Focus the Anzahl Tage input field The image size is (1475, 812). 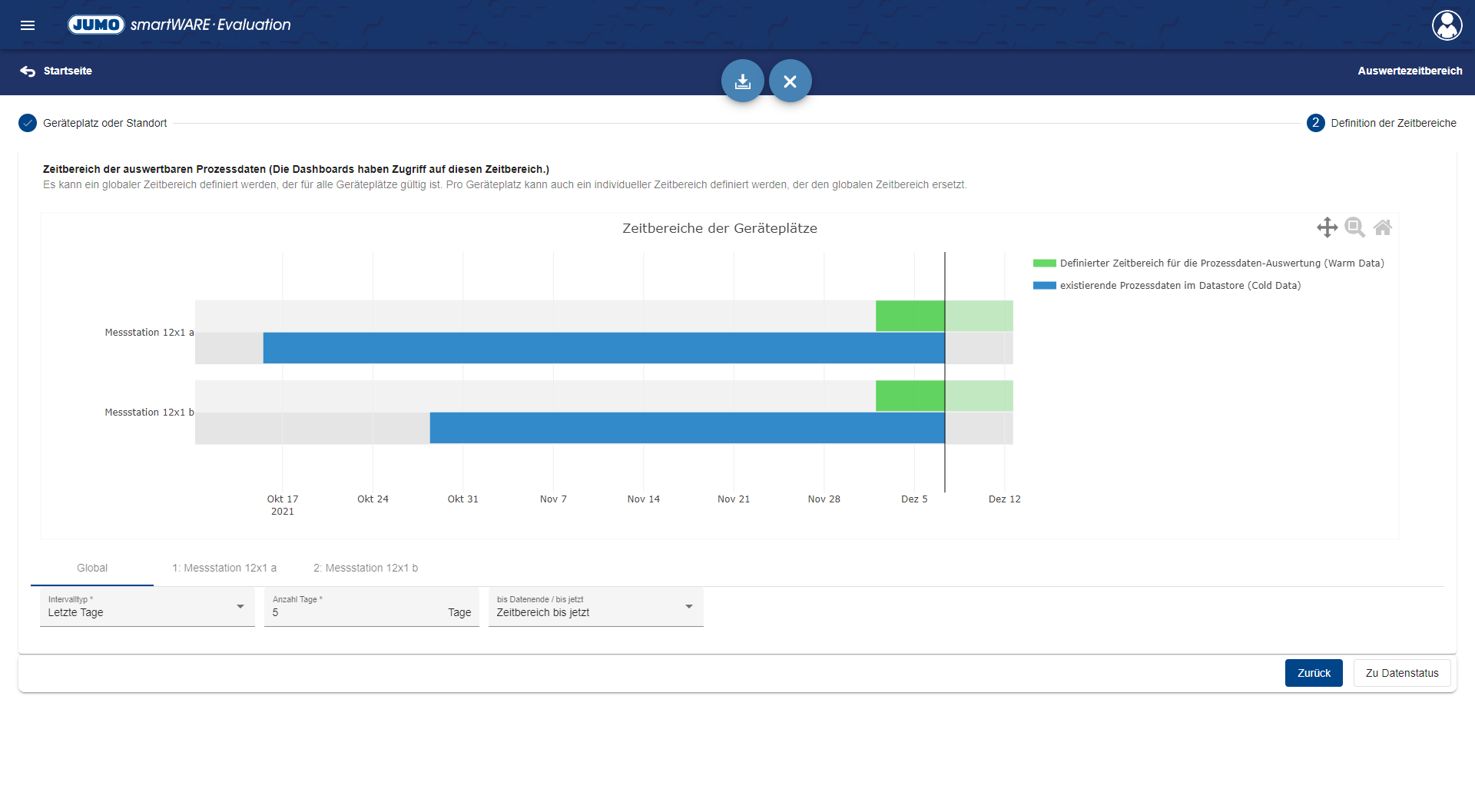tap(353, 612)
